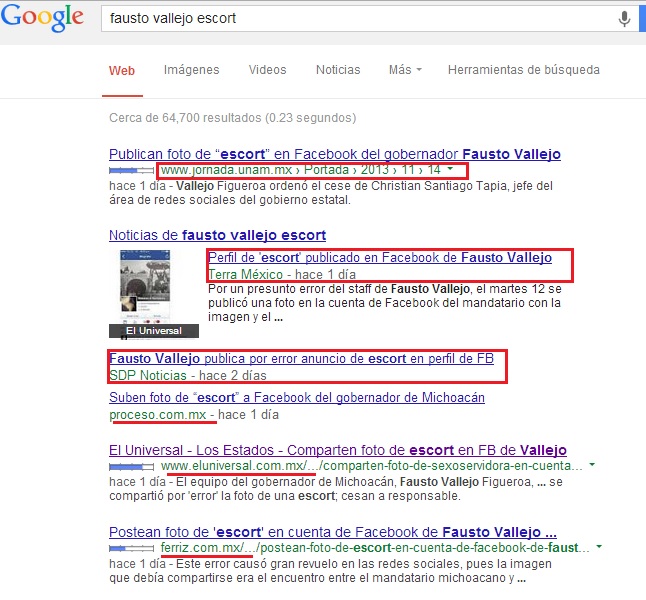The image size is (646, 600).
Task: Click rating bar next to eluniversal.com.mx
Action: tap(131, 466)
